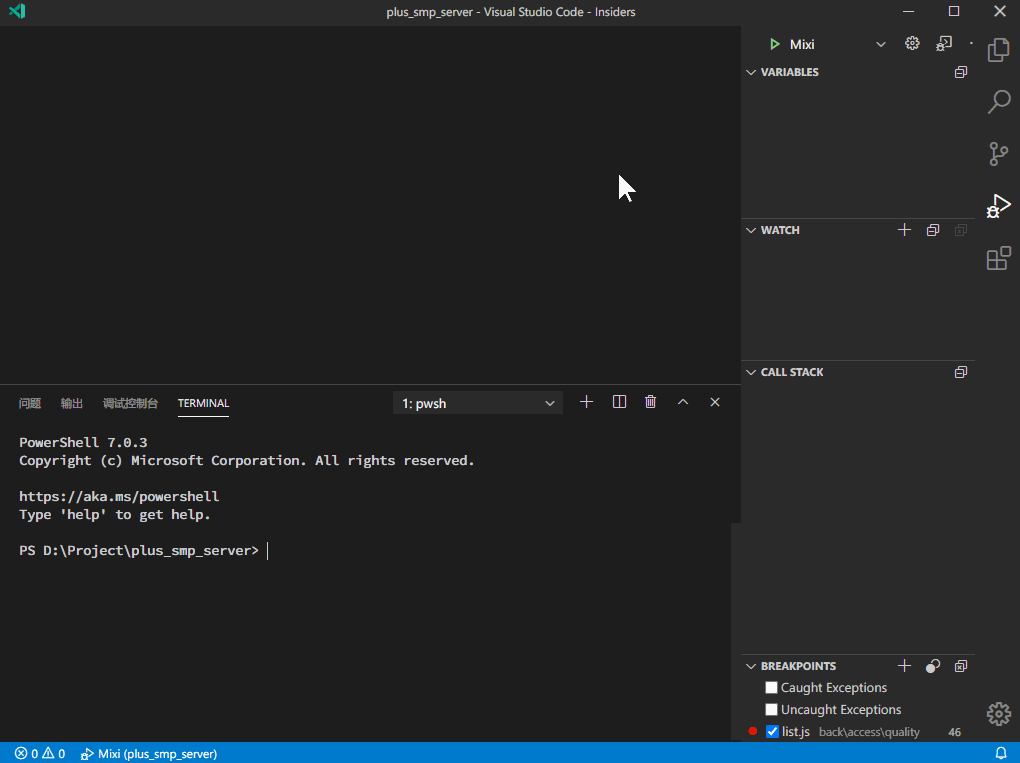Switch to the 调试控制台 tab

click(130, 403)
